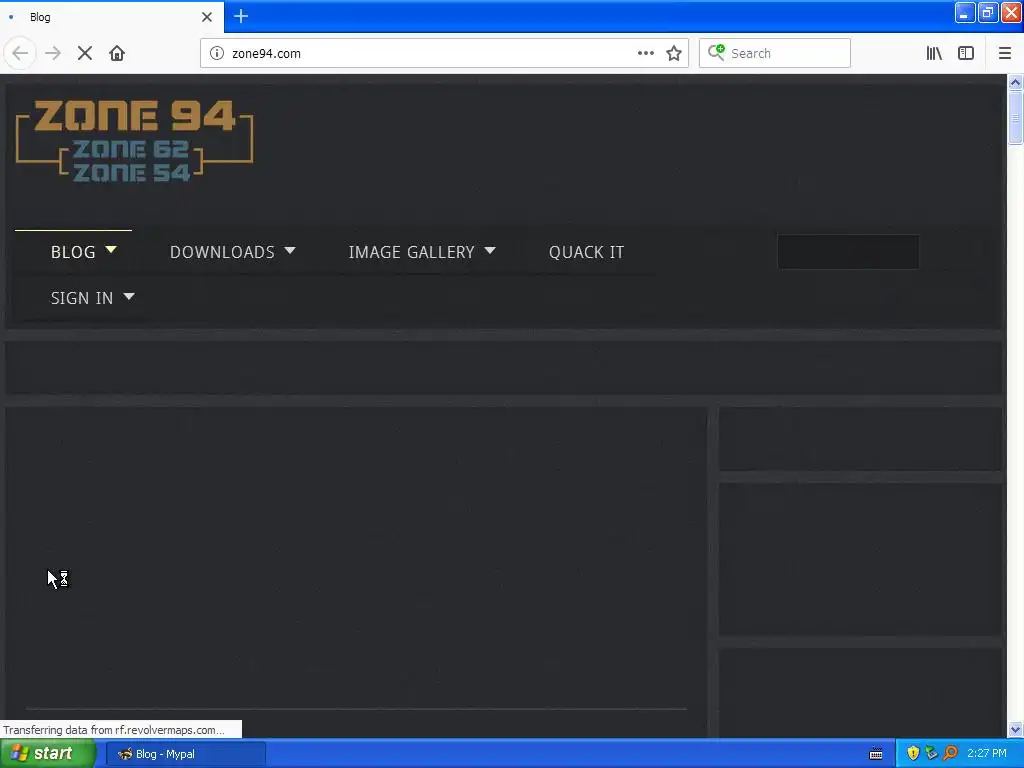Close the Blog tab
Image resolution: width=1024 pixels, height=768 pixels.
click(x=207, y=17)
